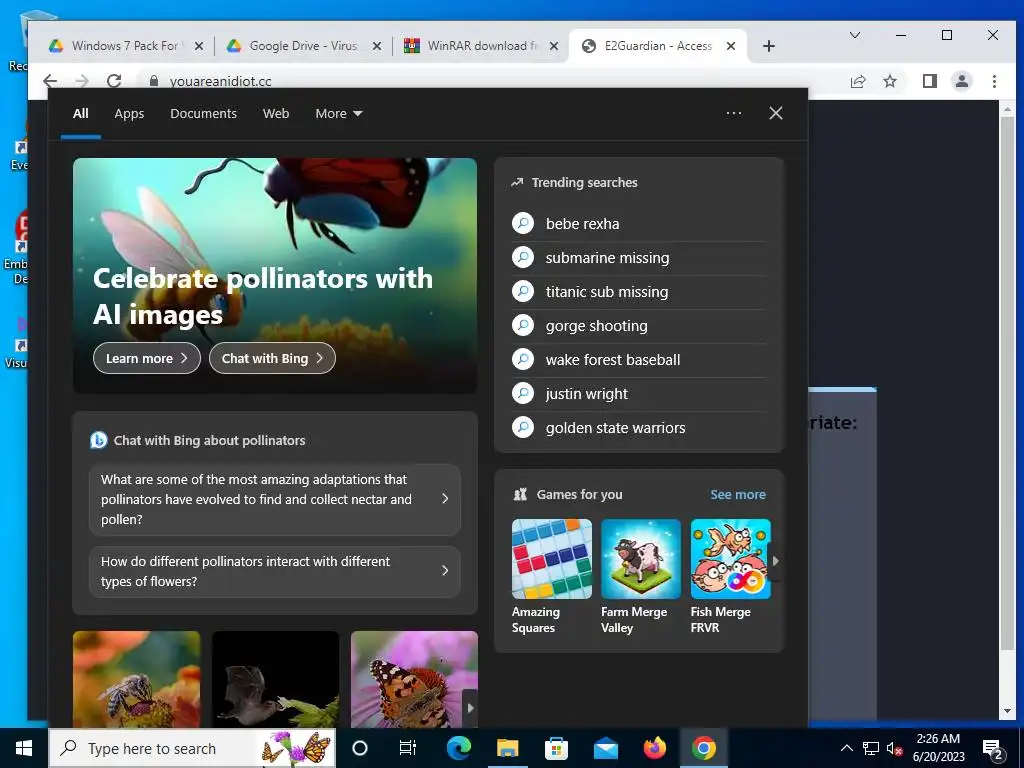
Task: Show hidden system tray icons
Action: (x=846, y=748)
